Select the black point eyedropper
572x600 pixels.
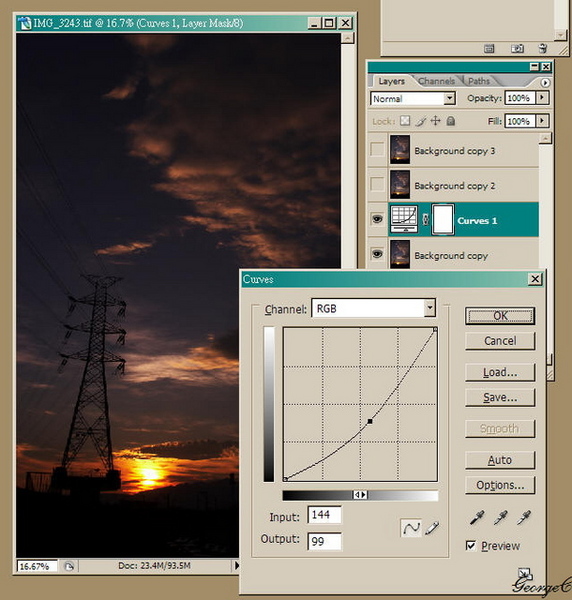pos(477,517)
